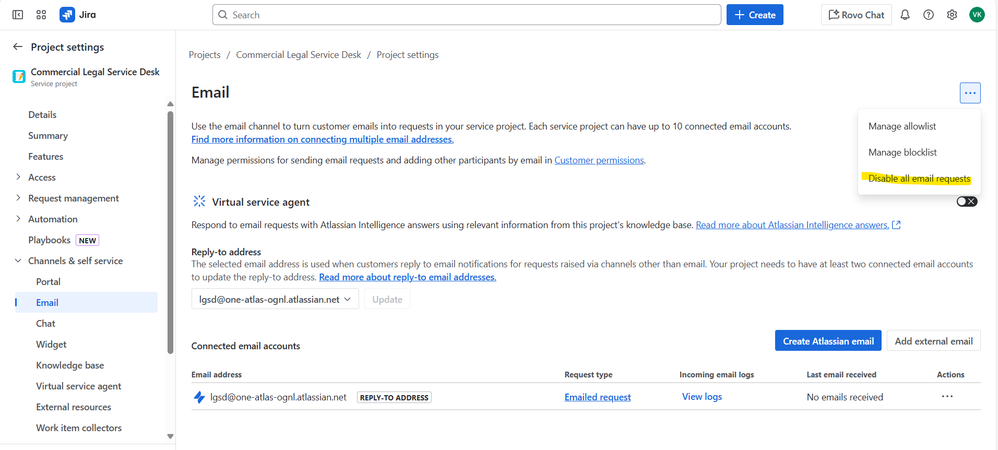Image resolution: width=998 pixels, height=450 pixels.
Task: Click the Add external email button
Action: (933, 341)
